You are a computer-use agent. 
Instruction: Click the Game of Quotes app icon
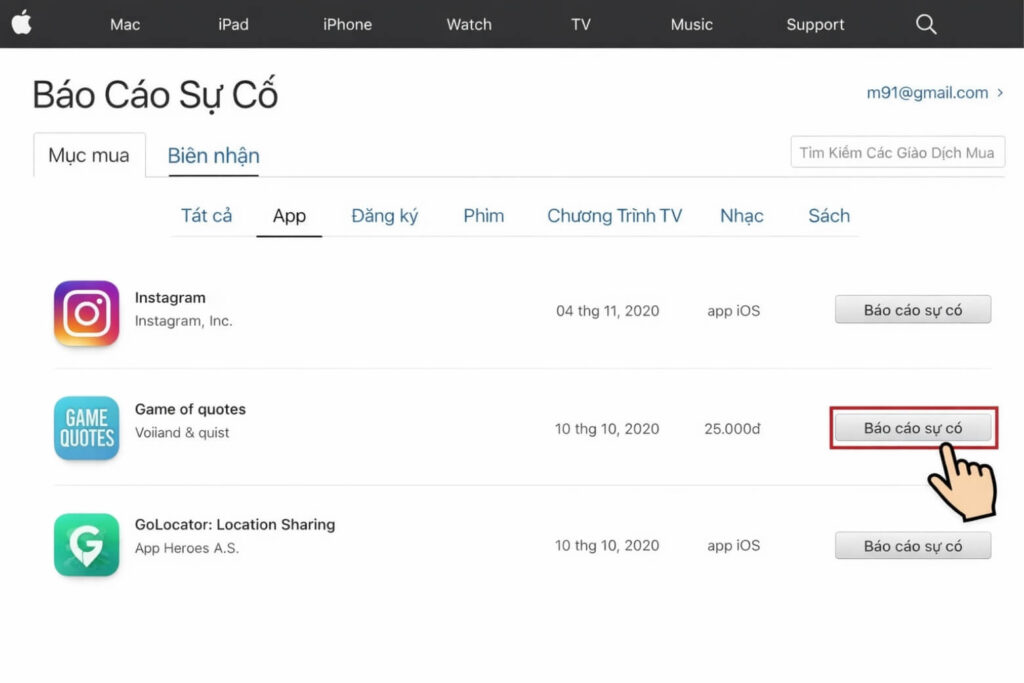[x=86, y=428]
